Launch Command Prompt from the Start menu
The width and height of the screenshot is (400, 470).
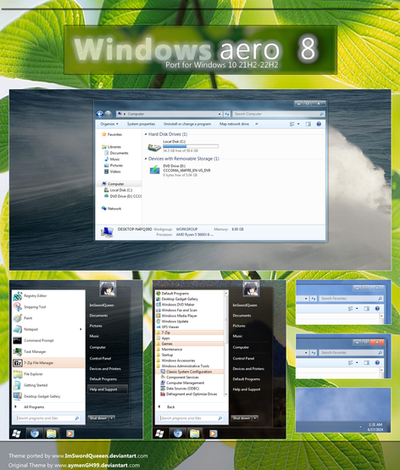tap(39, 340)
